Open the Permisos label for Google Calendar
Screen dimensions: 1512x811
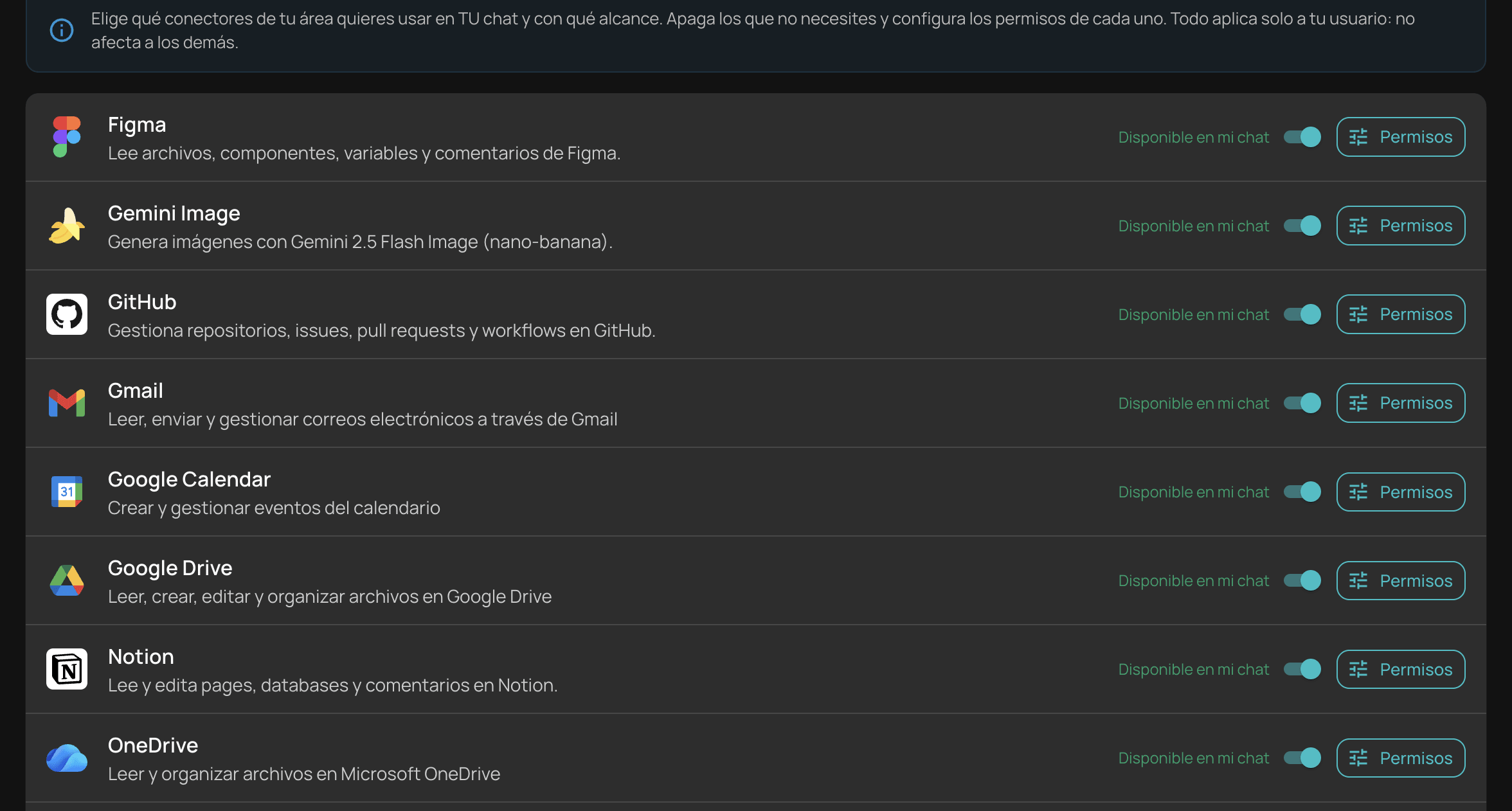[x=1416, y=492]
